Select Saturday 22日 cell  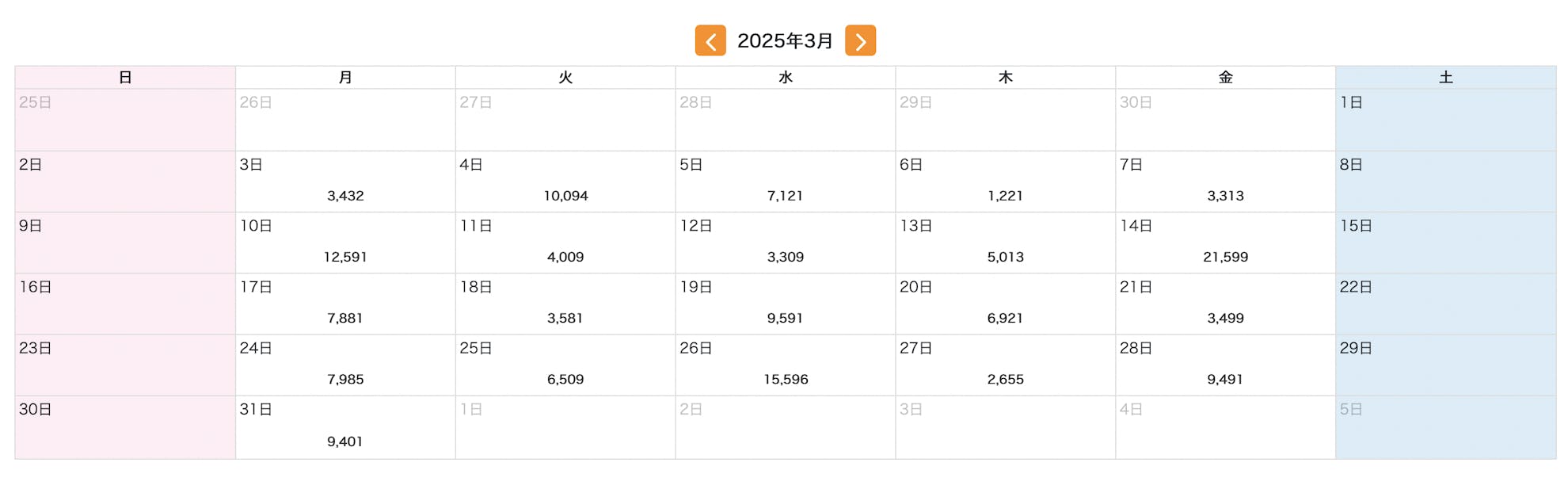(x=1445, y=304)
